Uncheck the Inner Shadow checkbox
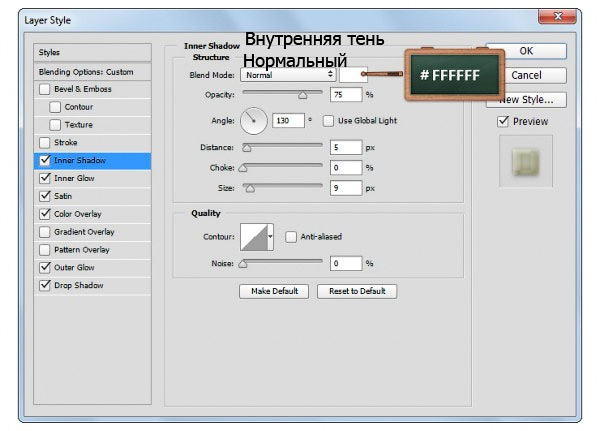 click(x=45, y=160)
